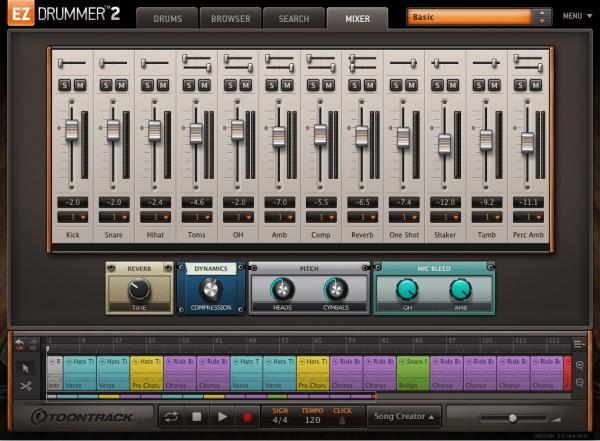Click the Shaker level value -12.0
The height and width of the screenshot is (441, 600).
[445, 203]
